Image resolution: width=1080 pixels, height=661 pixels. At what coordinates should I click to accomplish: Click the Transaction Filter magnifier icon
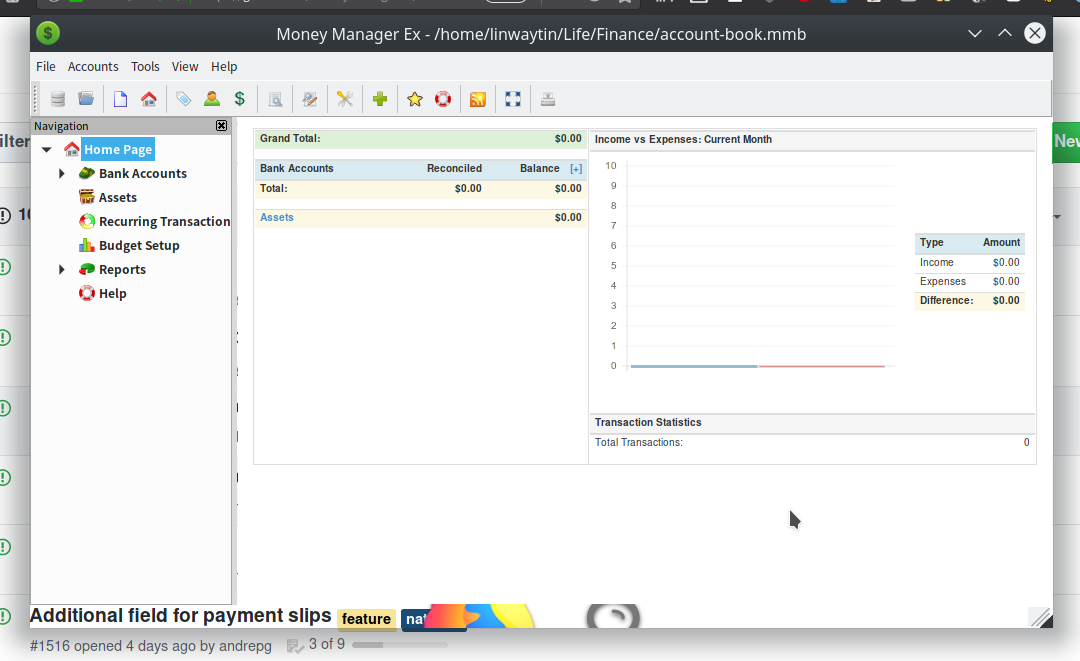pyautogui.click(x=275, y=99)
